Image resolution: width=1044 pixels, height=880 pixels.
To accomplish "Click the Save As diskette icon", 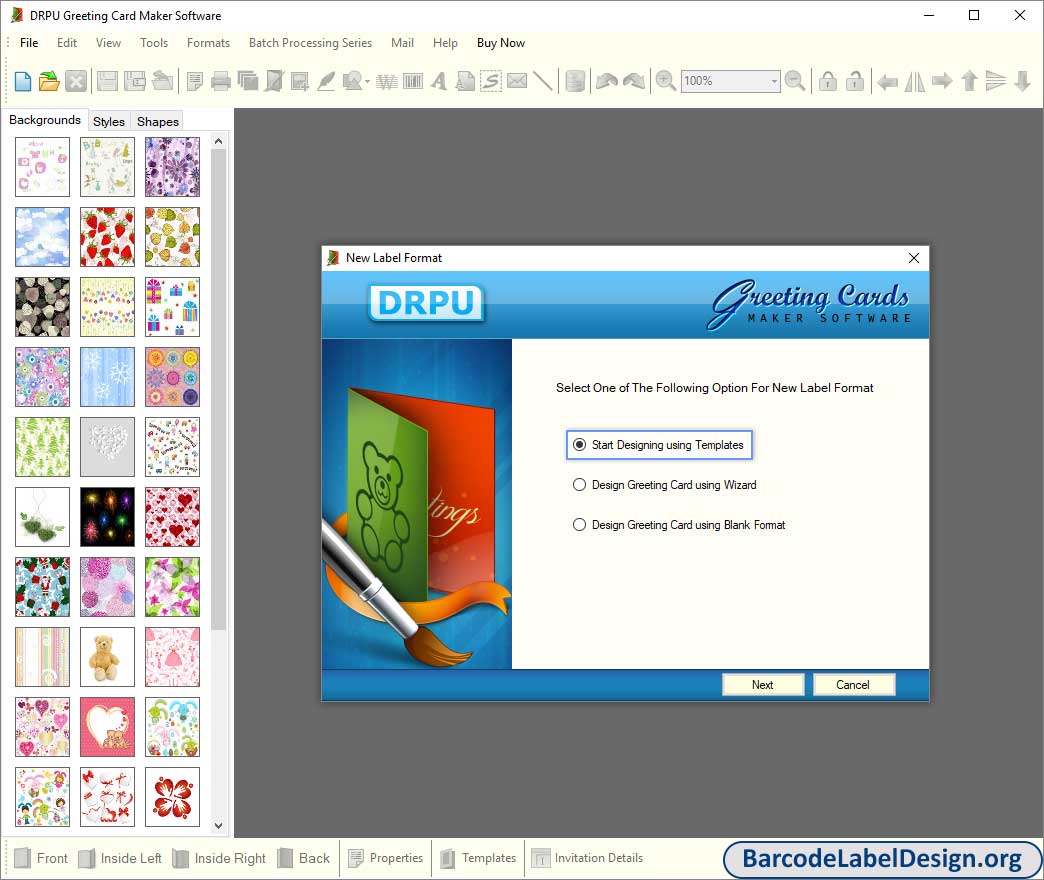I will point(134,81).
